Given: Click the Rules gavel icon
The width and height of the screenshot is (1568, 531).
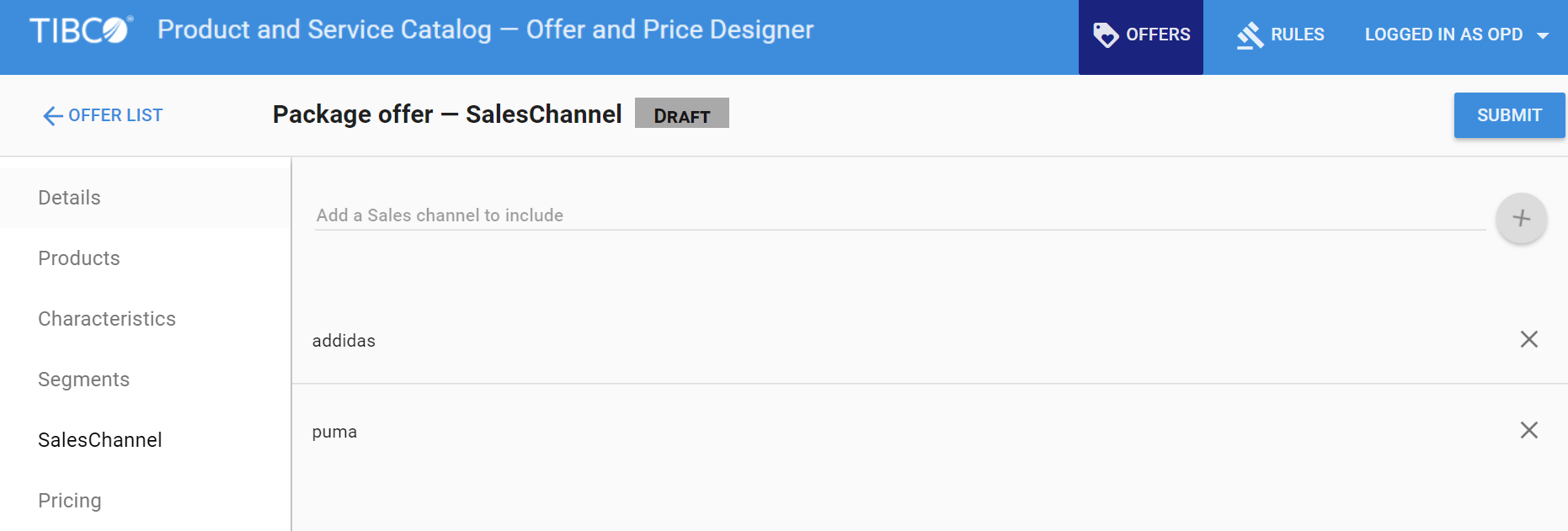Looking at the screenshot, I should [x=1250, y=35].
